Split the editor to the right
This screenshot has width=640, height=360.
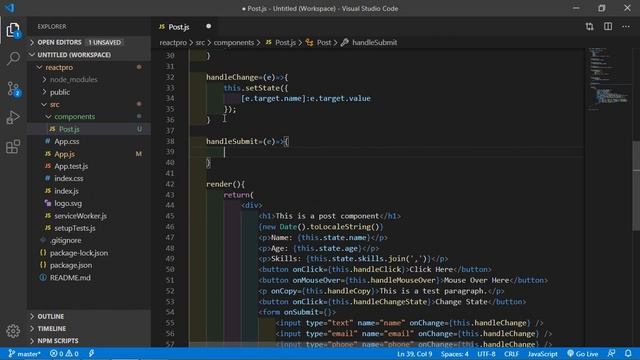(x=608, y=27)
